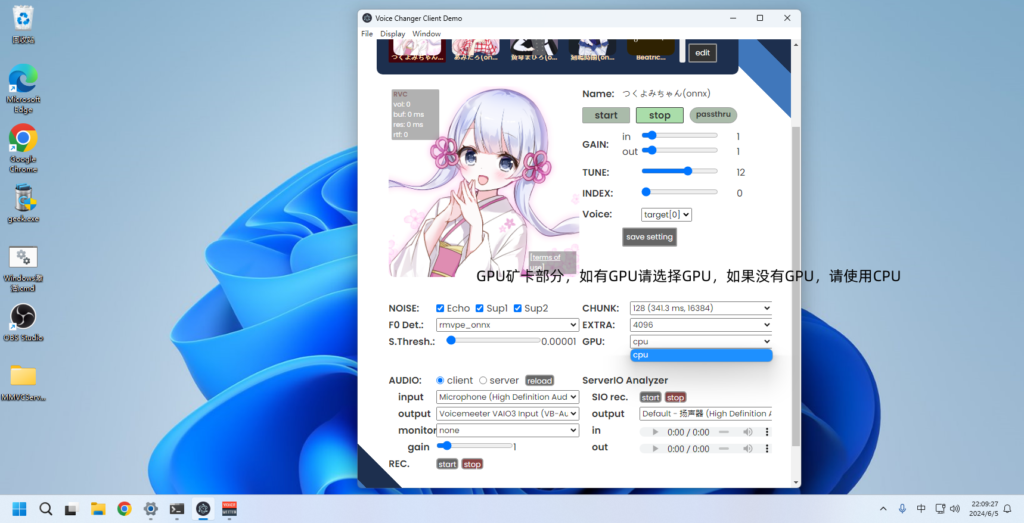
Task: Open OBS Studio desktop shortcut
Action: point(23,323)
